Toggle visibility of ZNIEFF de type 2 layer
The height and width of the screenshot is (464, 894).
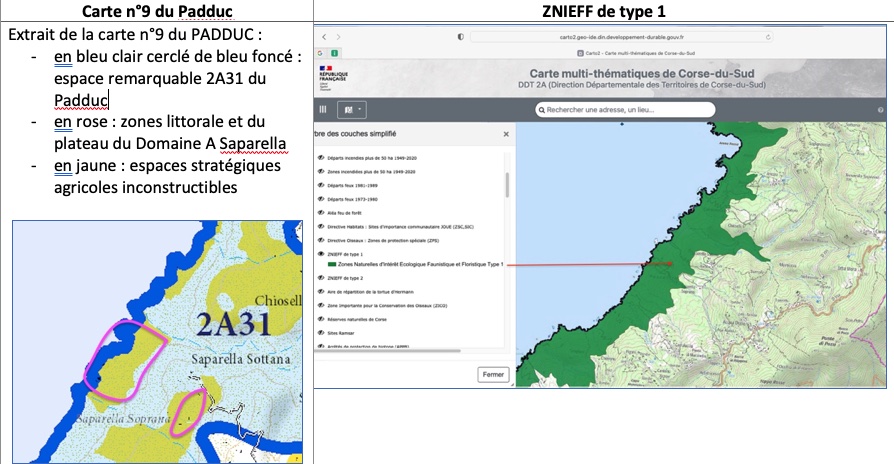click(321, 277)
